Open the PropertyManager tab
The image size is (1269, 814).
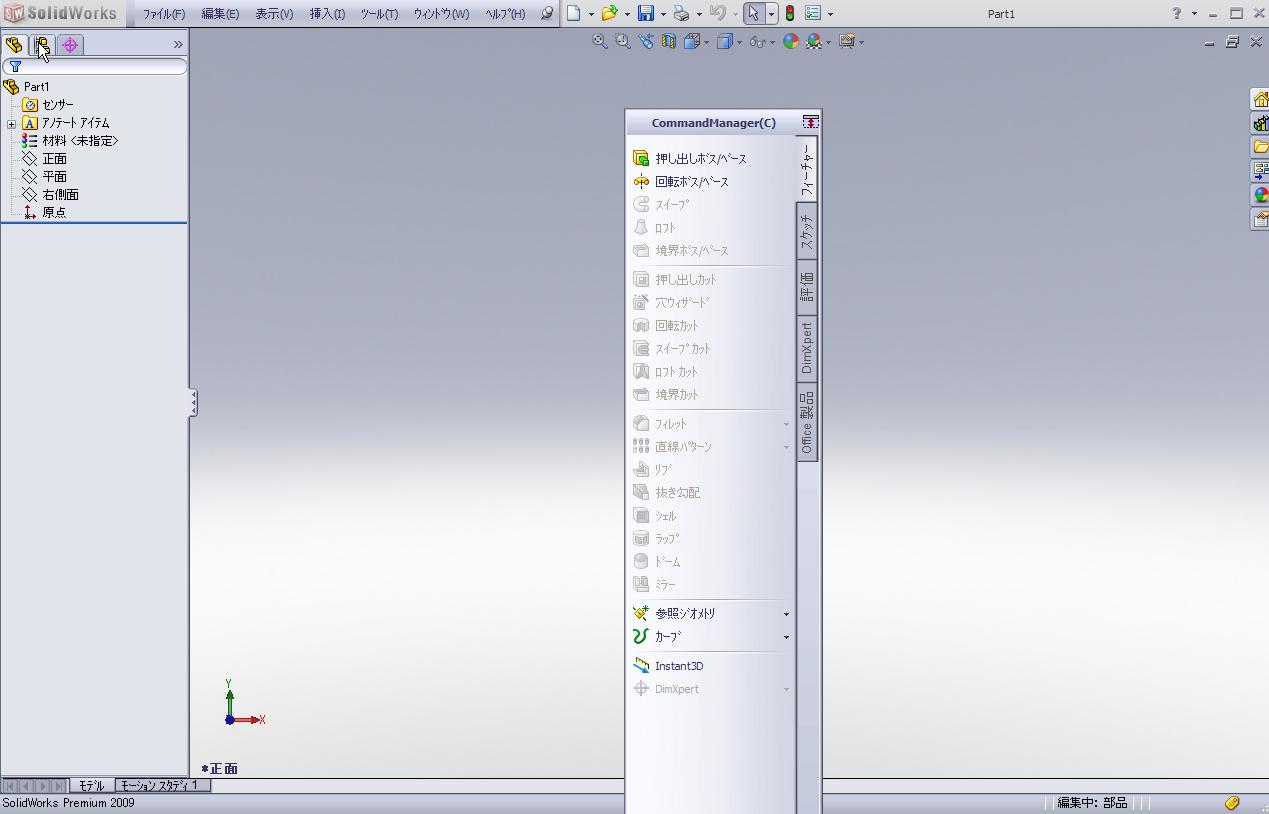click(42, 45)
